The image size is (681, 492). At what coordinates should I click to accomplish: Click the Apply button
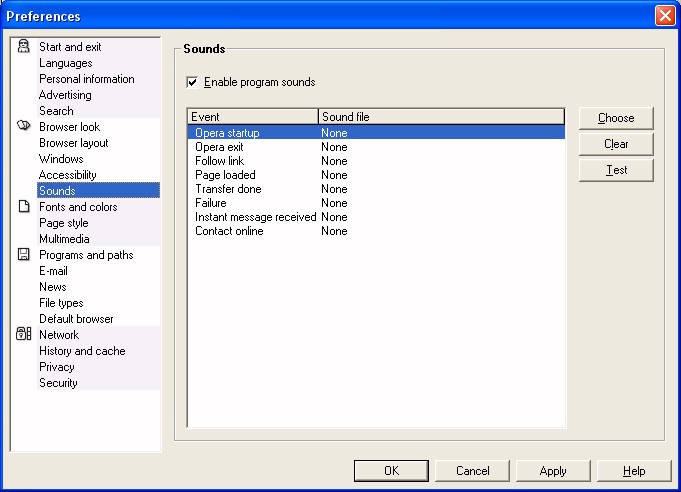tap(553, 471)
